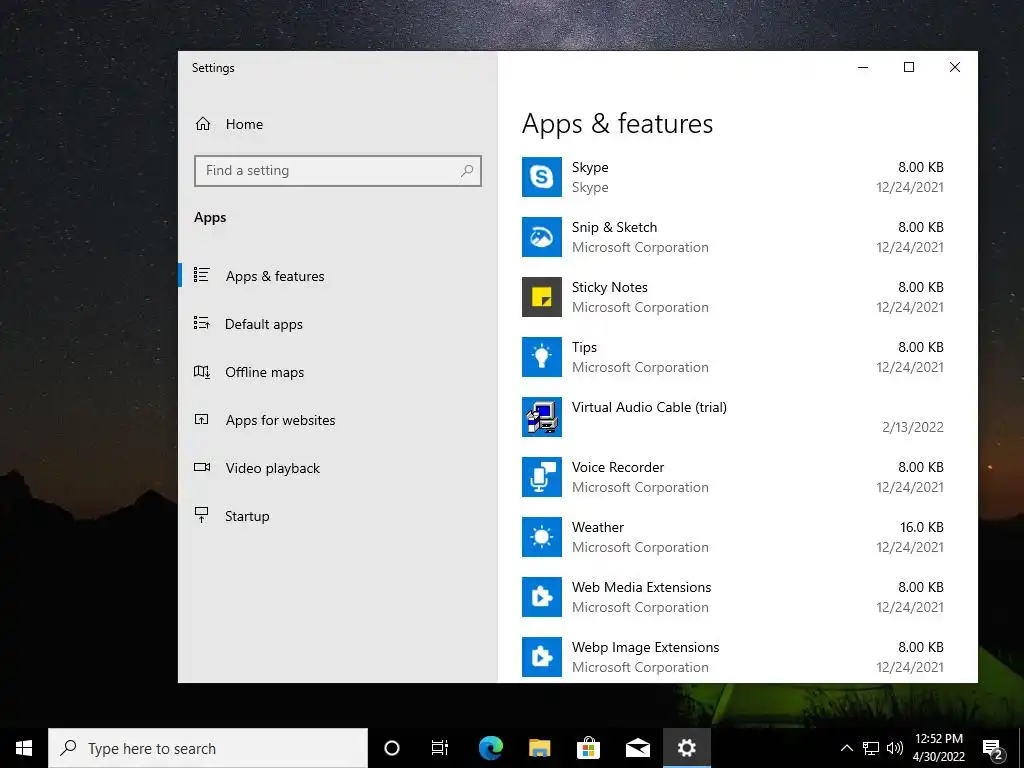
Task: Select the Snip & Sketch entry name
Action: (615, 227)
